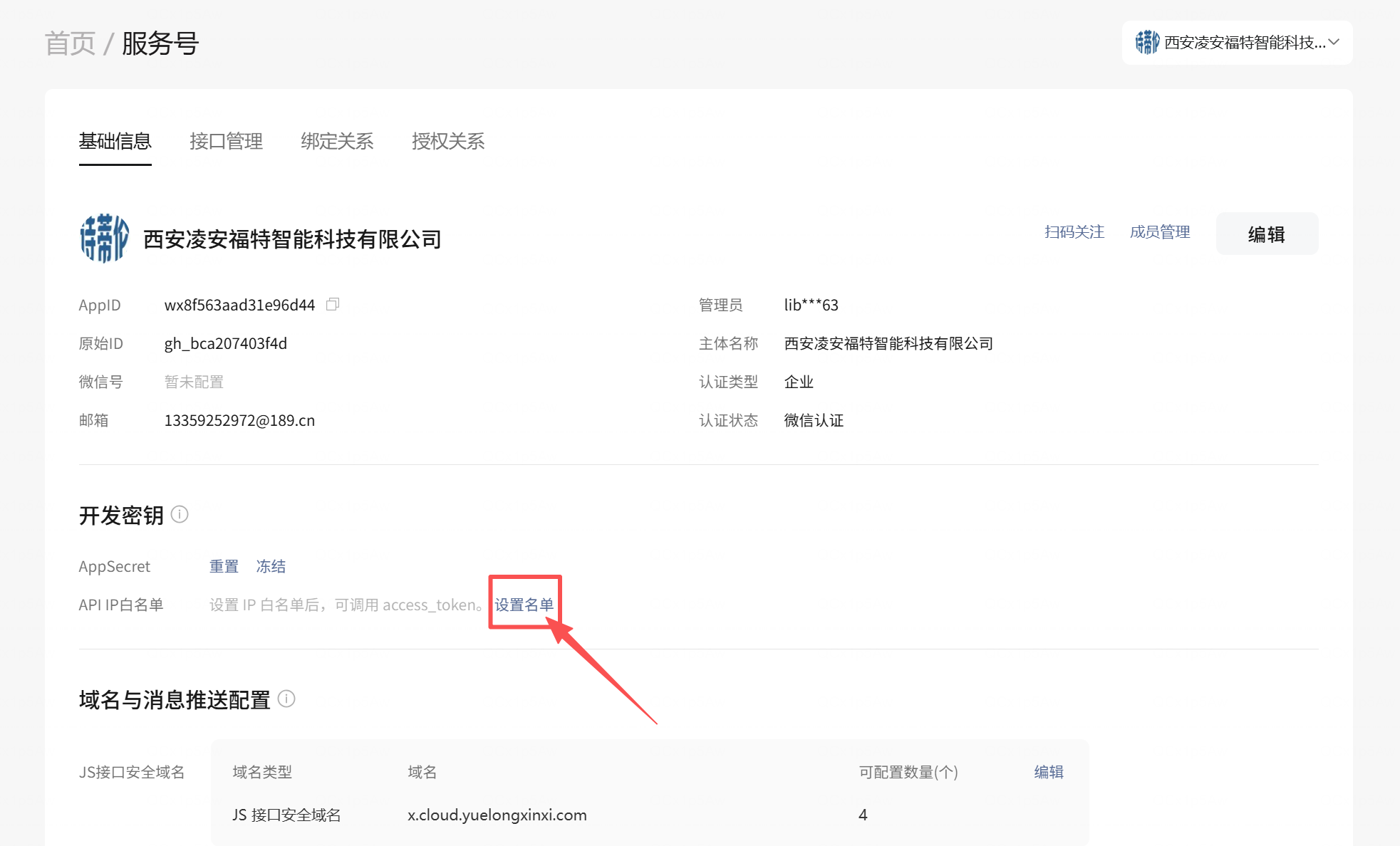Open the 扫码关注 link
The width and height of the screenshot is (1400, 846).
1074,232
